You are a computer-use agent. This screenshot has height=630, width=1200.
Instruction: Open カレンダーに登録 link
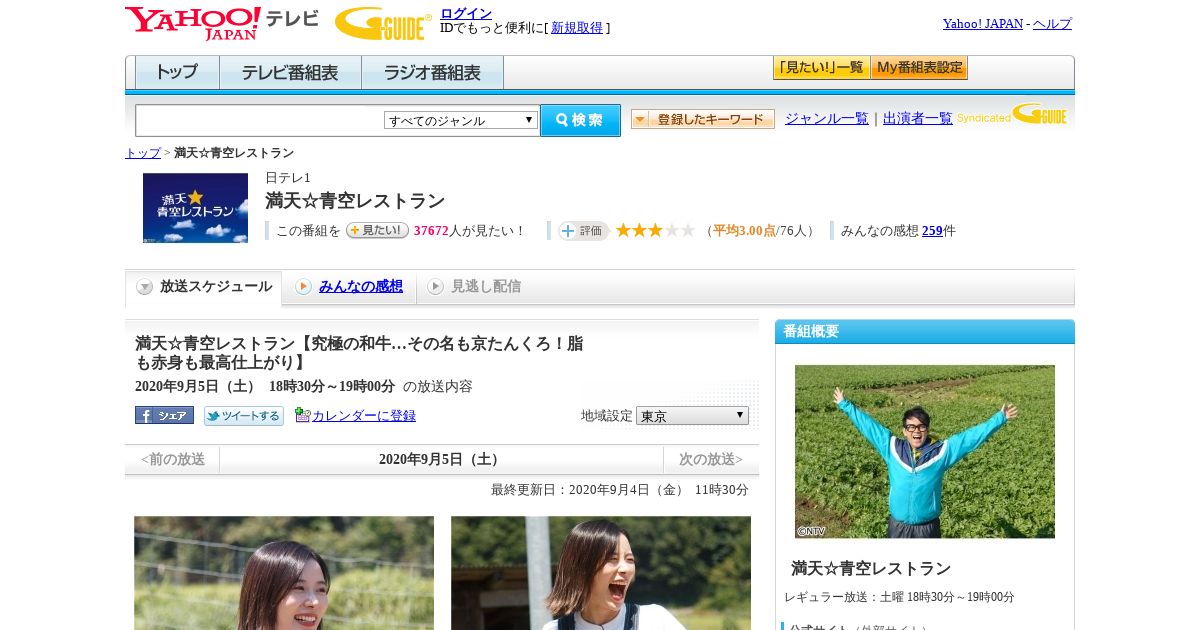(364, 416)
